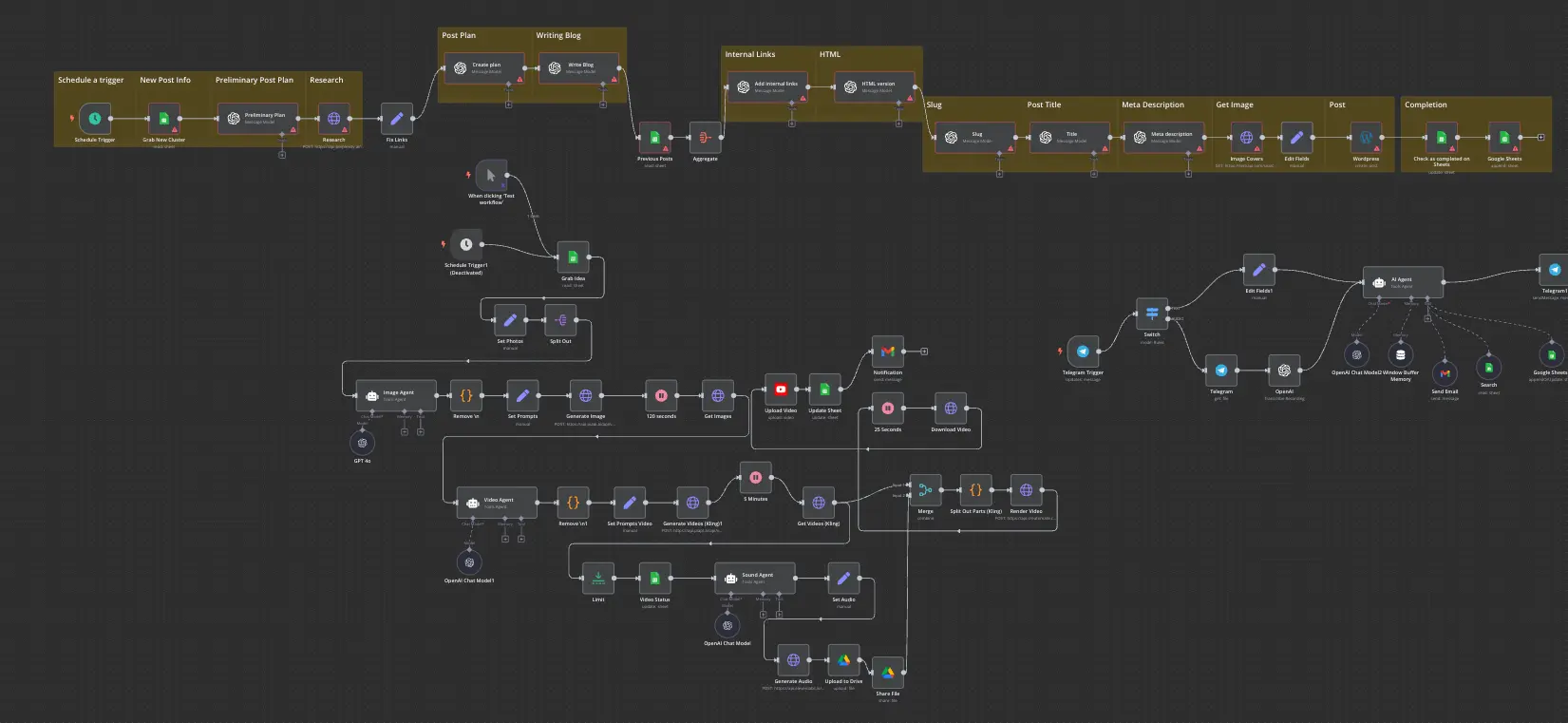1568x723 pixels.
Task: Select Check as completed on Sheets node
Action: (x=1442, y=138)
